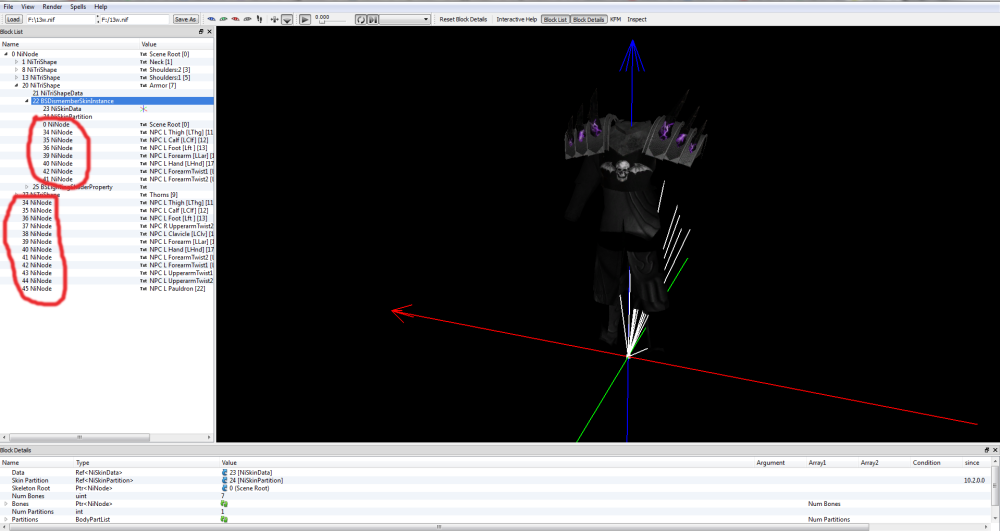
Task: Expand the Bones row in Block Details
Action: coord(6,504)
